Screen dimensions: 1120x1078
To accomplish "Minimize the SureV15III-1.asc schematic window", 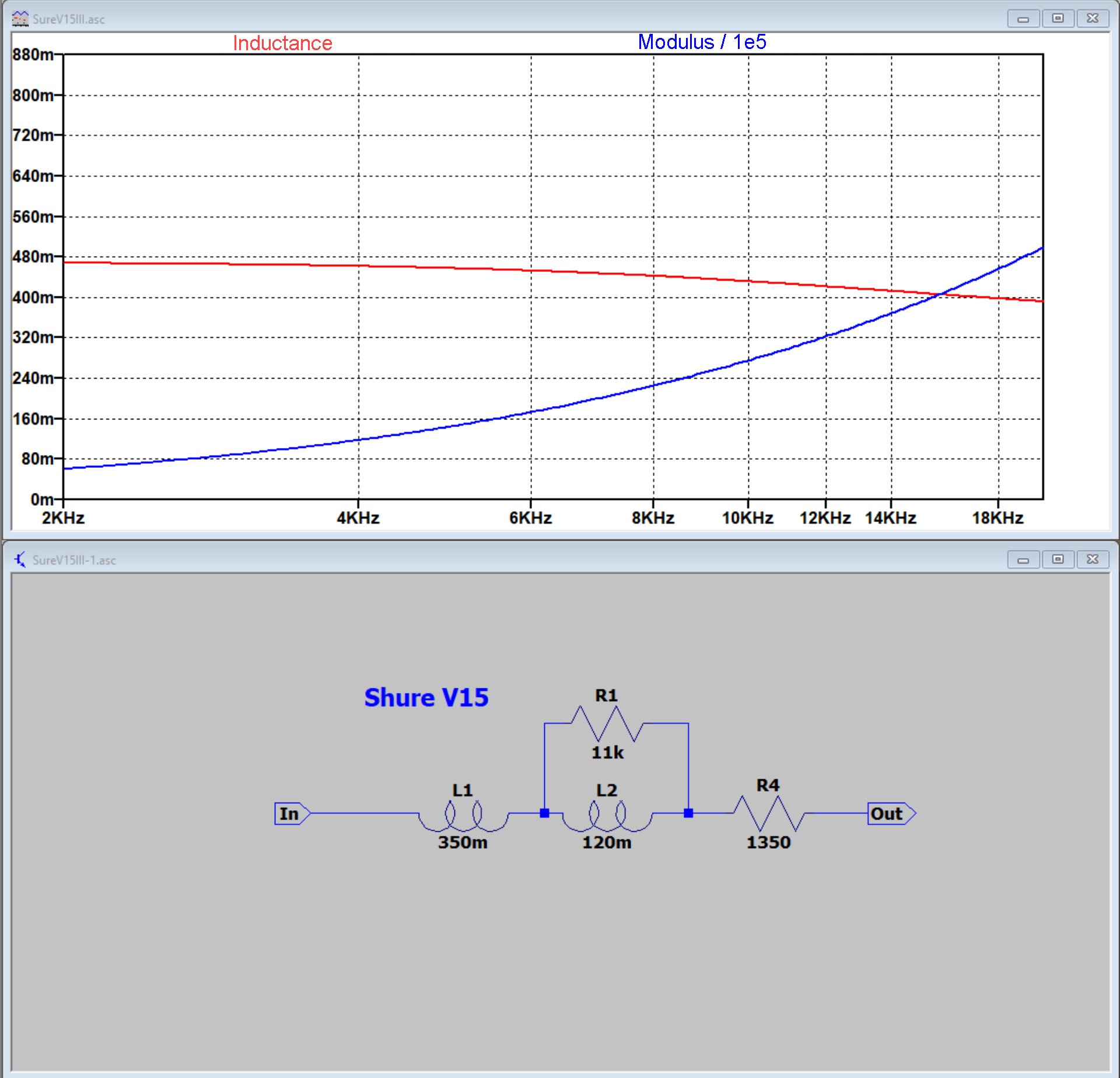I will pos(1023,560).
